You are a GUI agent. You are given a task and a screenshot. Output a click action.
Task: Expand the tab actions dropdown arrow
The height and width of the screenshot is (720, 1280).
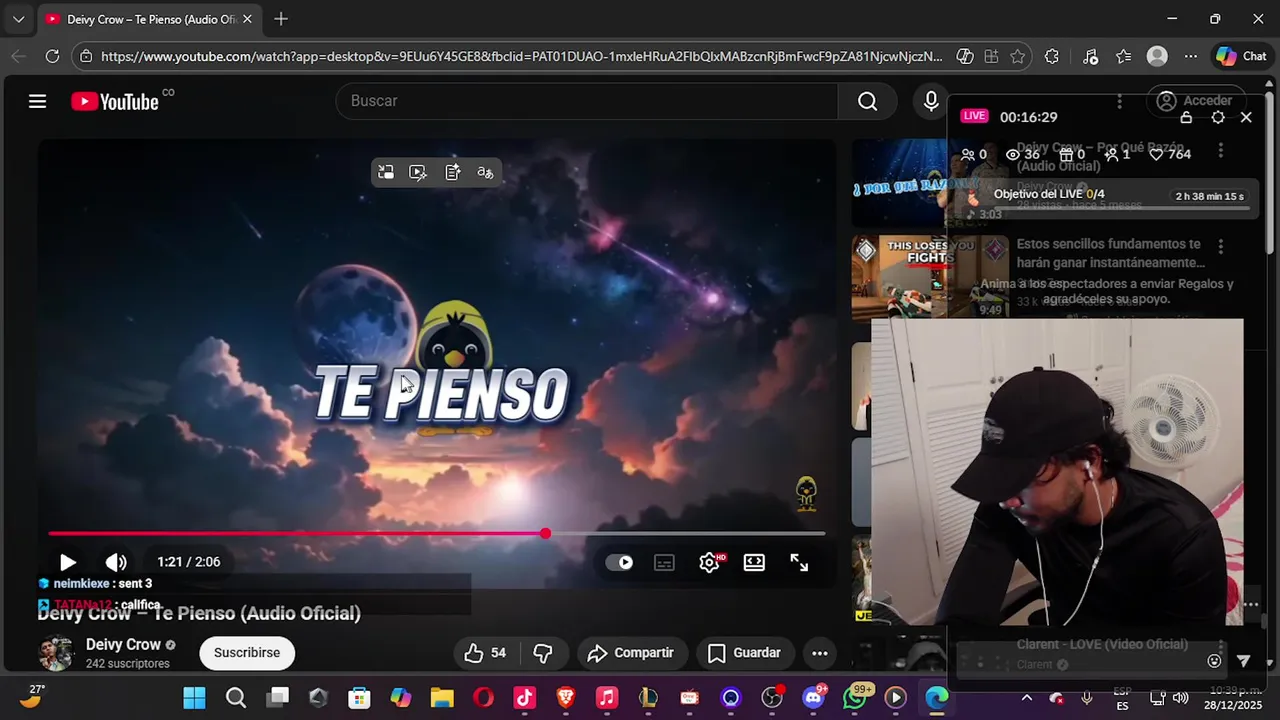18,19
